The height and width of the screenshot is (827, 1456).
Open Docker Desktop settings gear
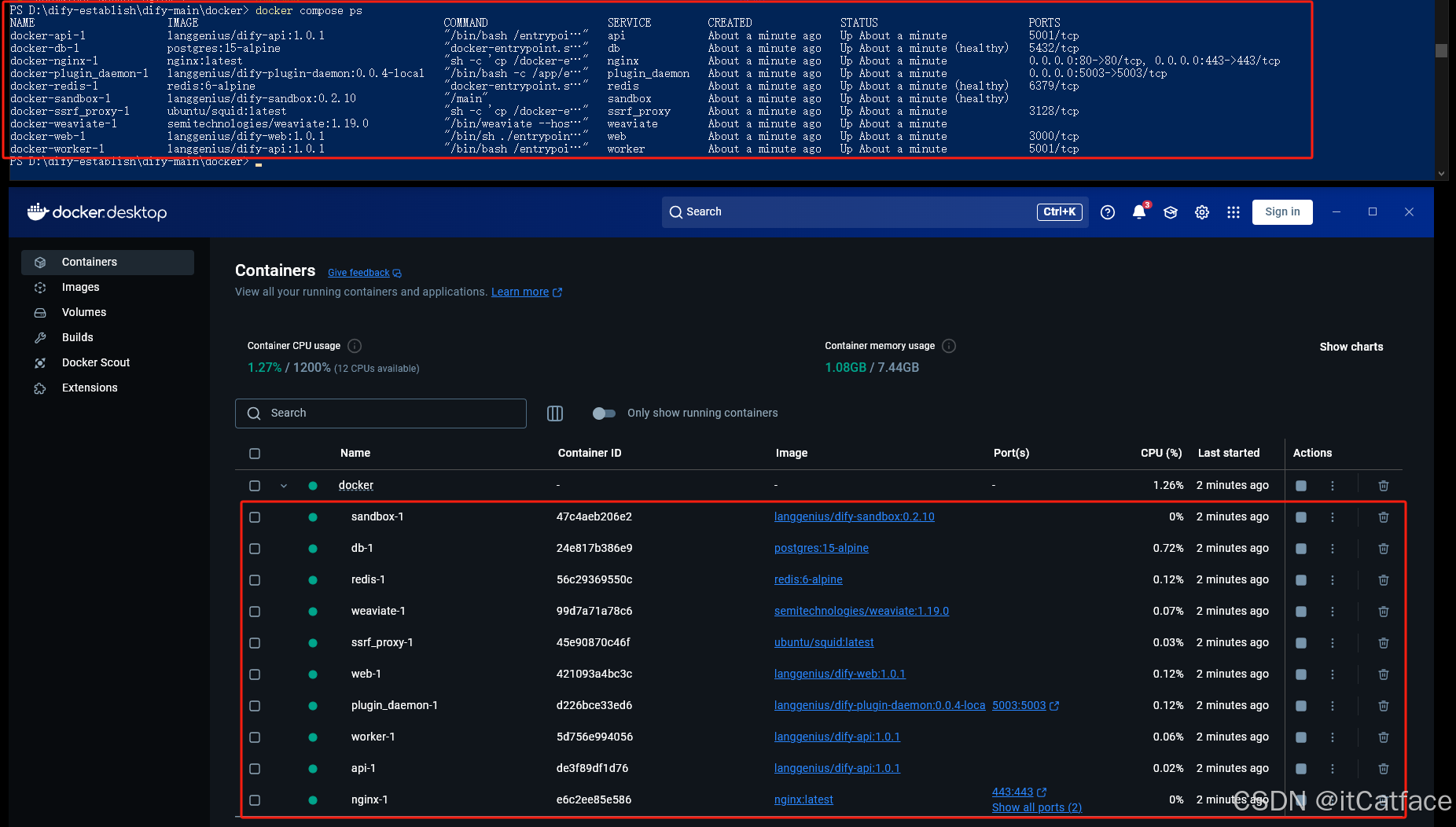1202,212
